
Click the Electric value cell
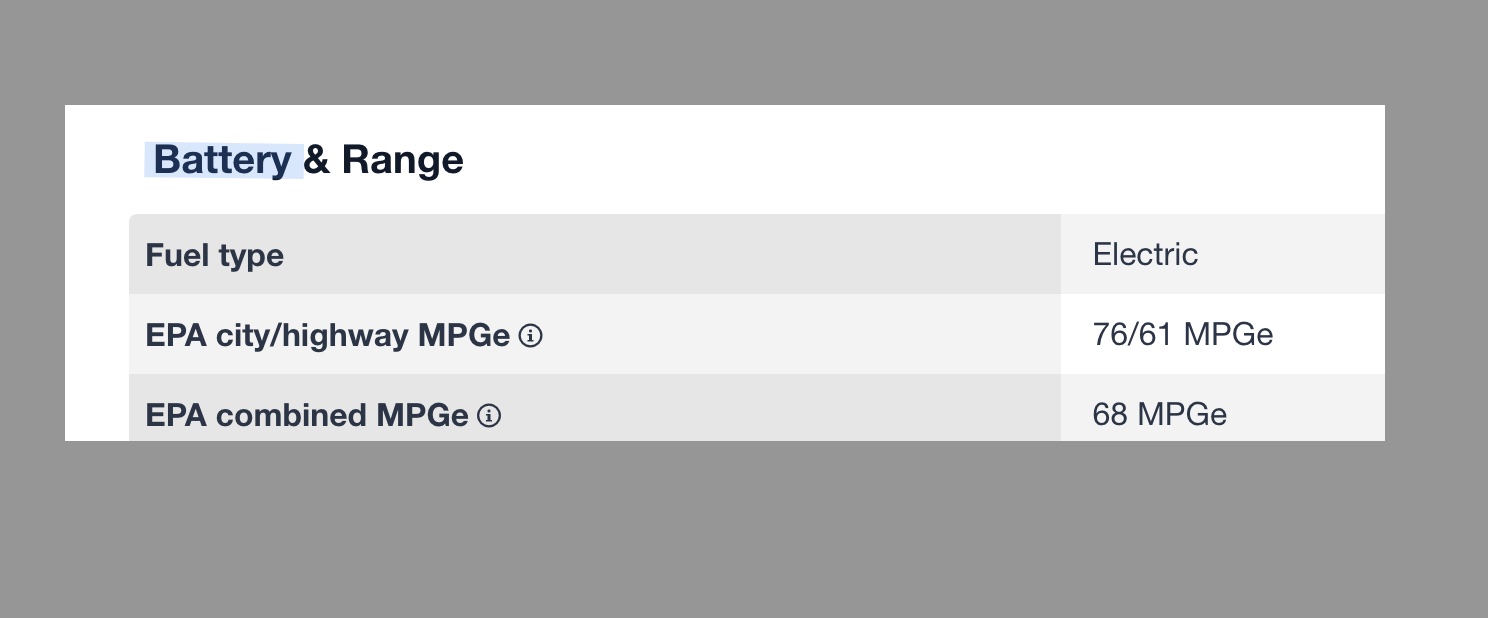point(1145,255)
